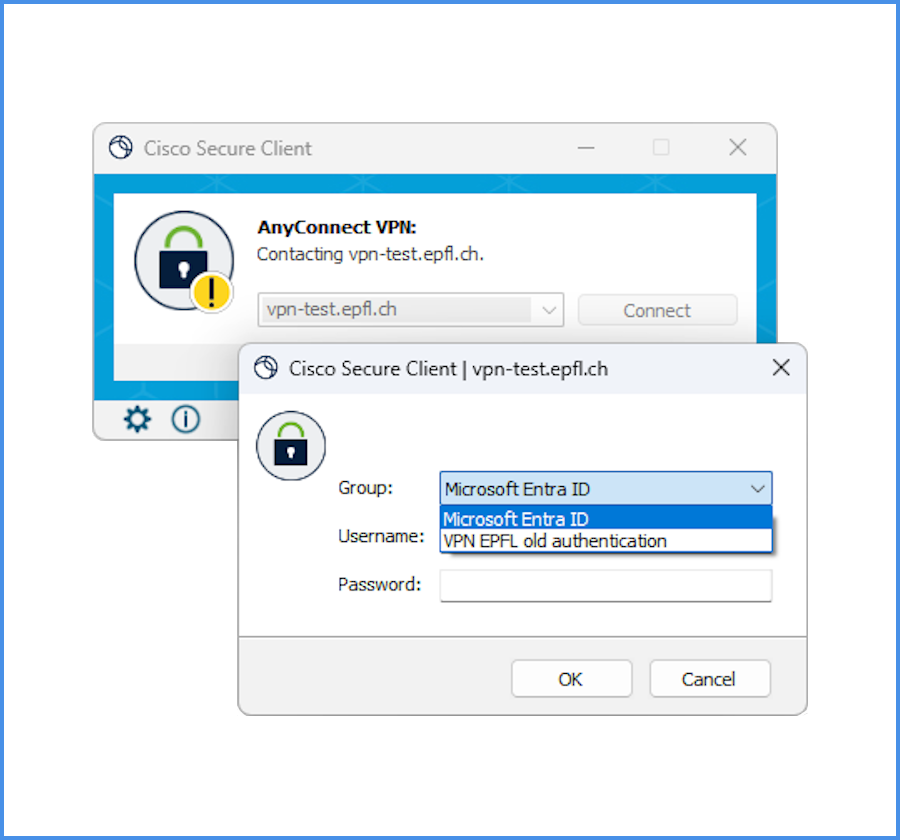Click the Cisco globe icon in main title bar

(120, 148)
